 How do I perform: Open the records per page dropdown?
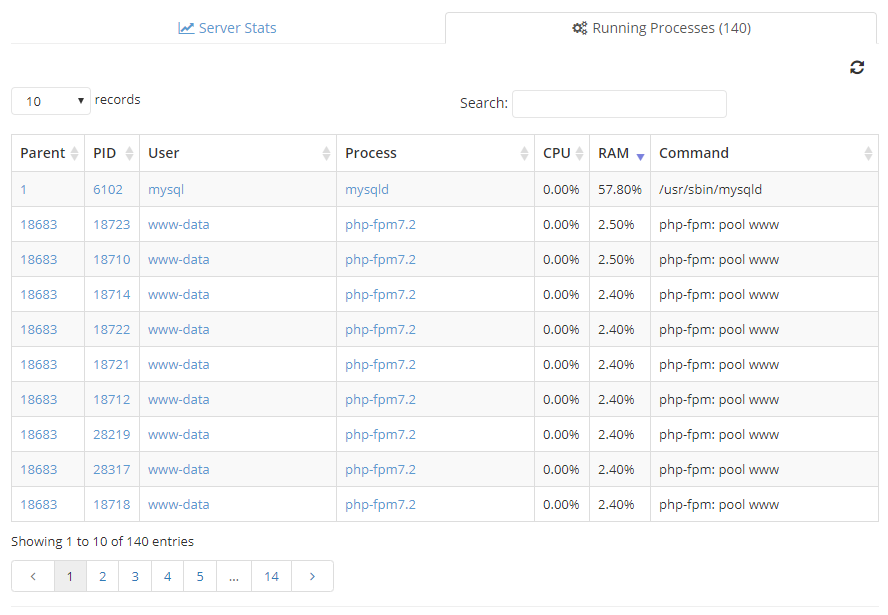(51, 101)
